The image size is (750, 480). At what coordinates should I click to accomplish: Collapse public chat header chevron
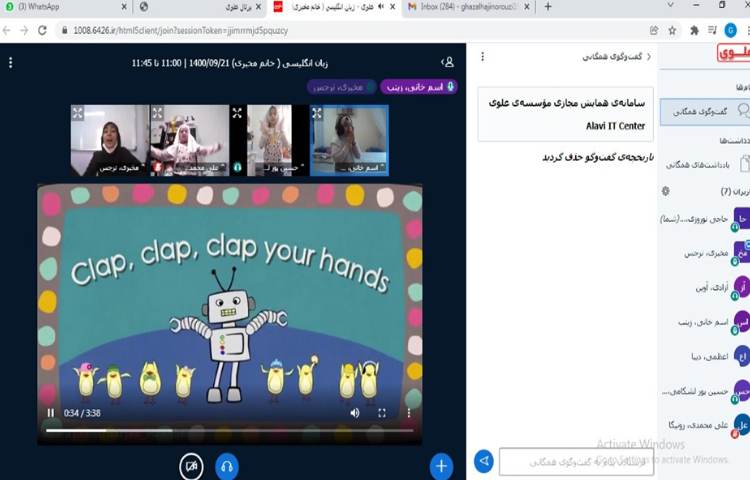point(649,56)
